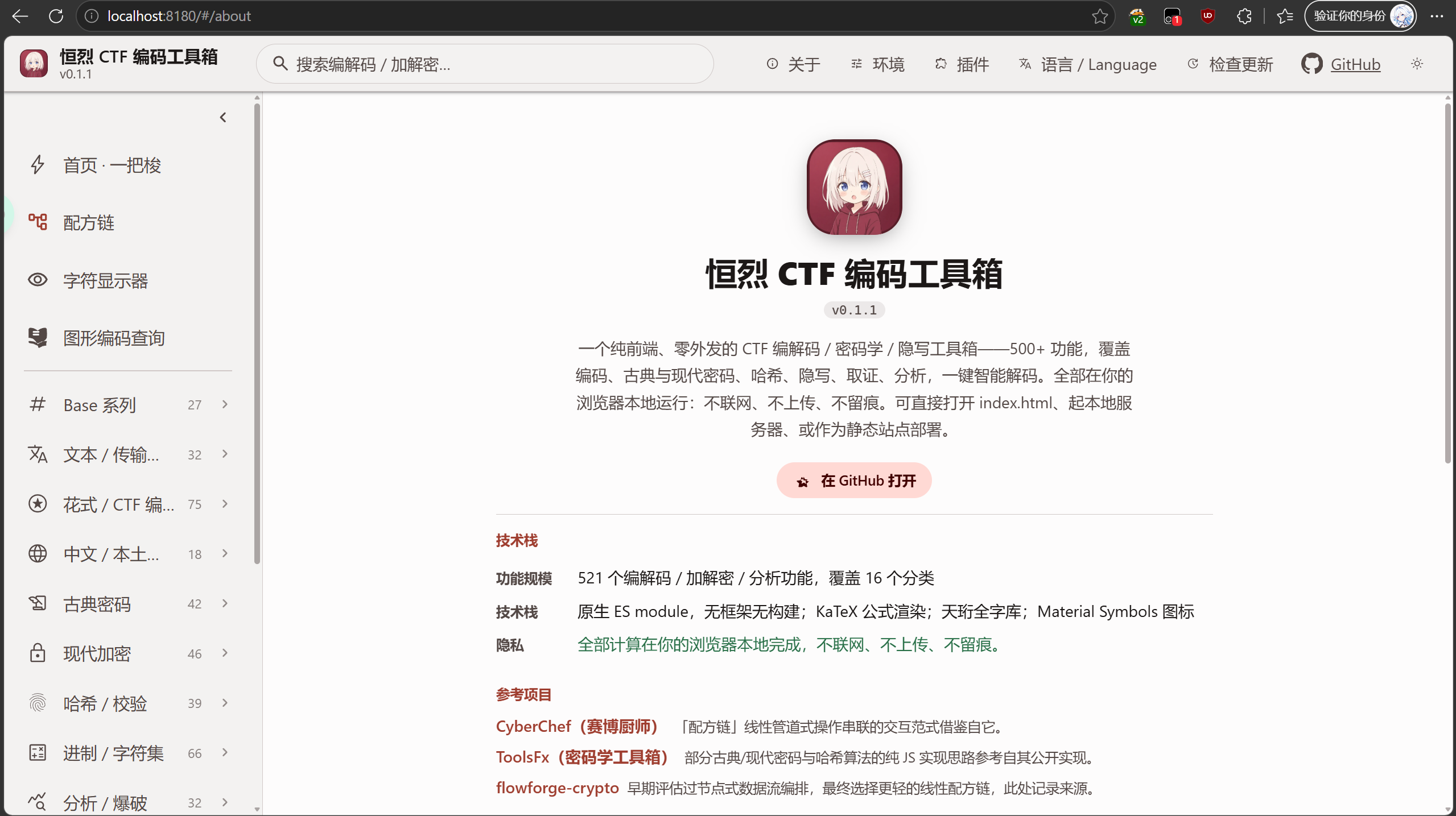Open the v2 browser extension icon
The width and height of the screenshot is (1456, 816).
pyautogui.click(x=1137, y=16)
